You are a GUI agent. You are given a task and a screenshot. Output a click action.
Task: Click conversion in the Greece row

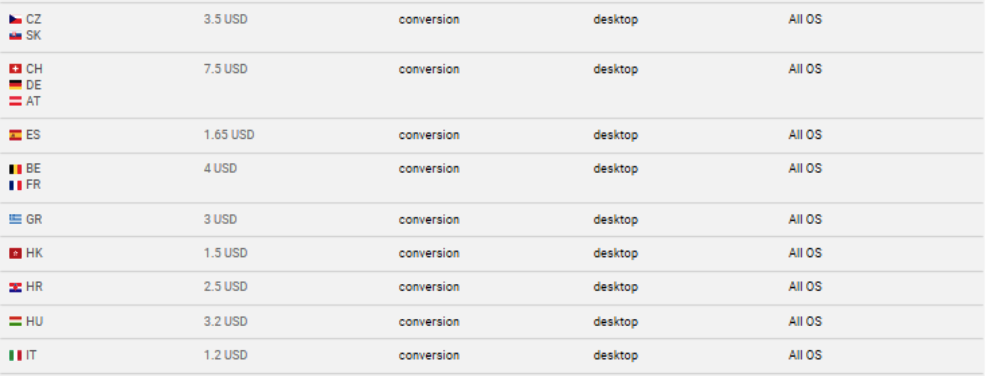[429, 219]
